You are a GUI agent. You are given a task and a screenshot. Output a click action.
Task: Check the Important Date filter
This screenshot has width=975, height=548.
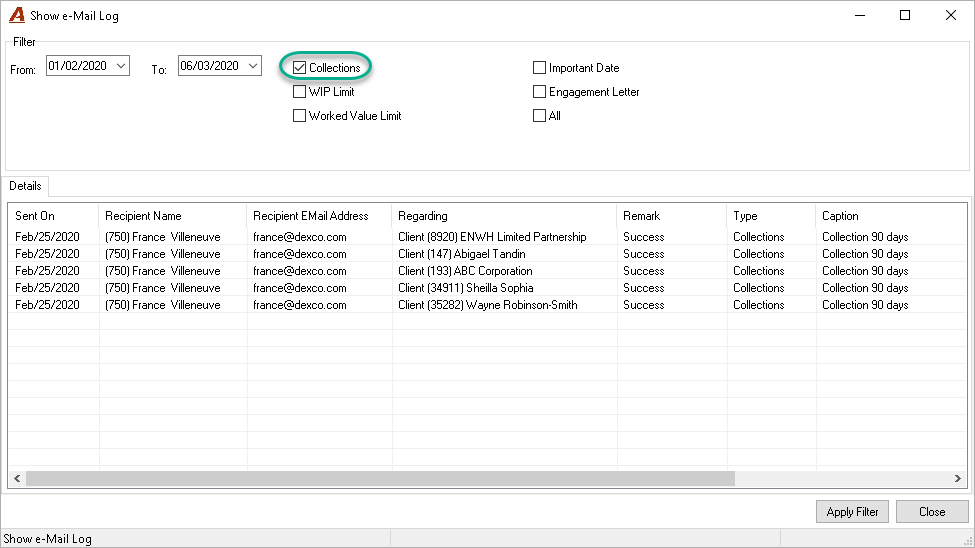click(540, 68)
